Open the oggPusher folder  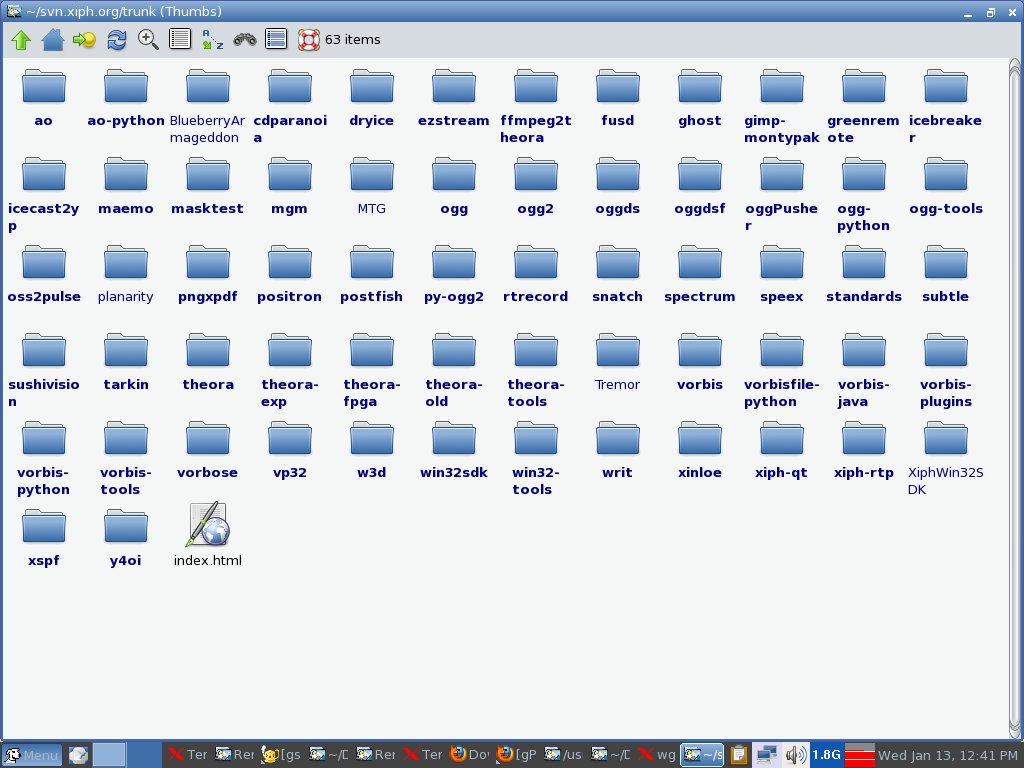coord(782,195)
